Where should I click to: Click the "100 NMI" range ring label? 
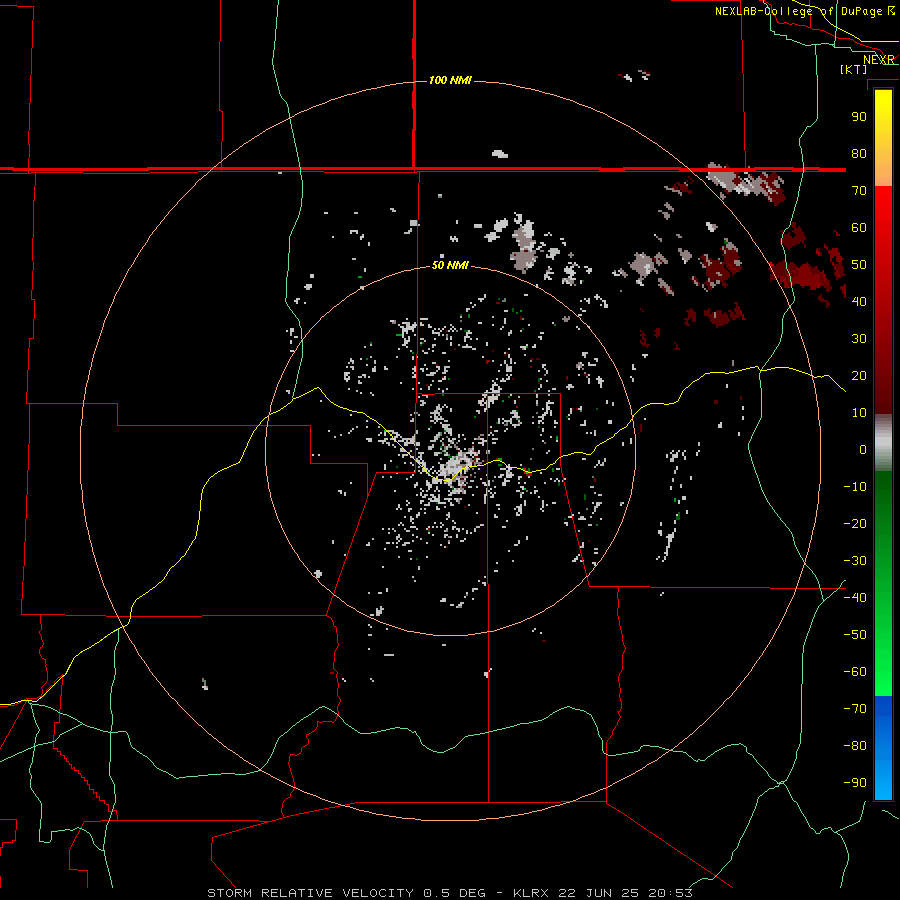(x=450, y=80)
